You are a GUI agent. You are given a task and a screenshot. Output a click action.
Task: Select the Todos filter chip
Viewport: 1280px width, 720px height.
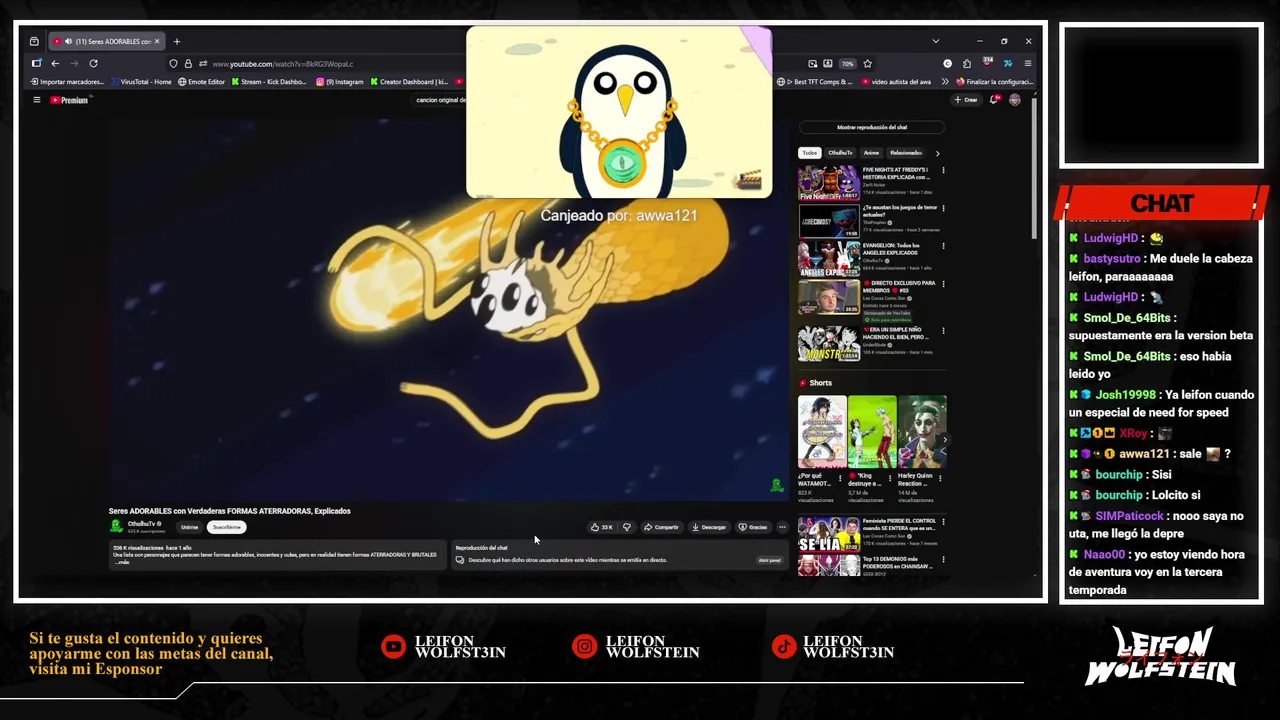click(x=809, y=153)
